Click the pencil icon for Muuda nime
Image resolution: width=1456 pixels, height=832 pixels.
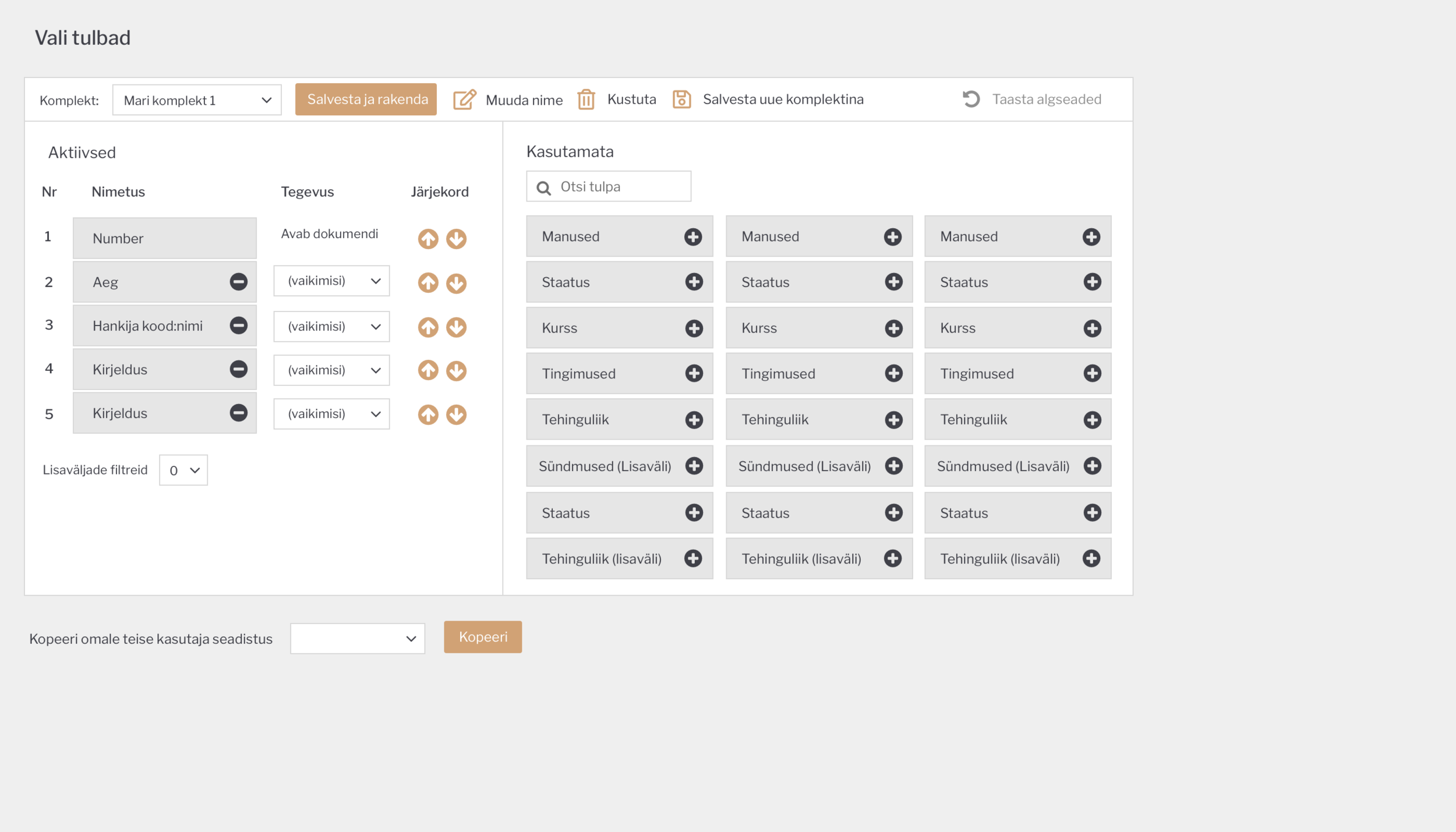click(x=464, y=100)
